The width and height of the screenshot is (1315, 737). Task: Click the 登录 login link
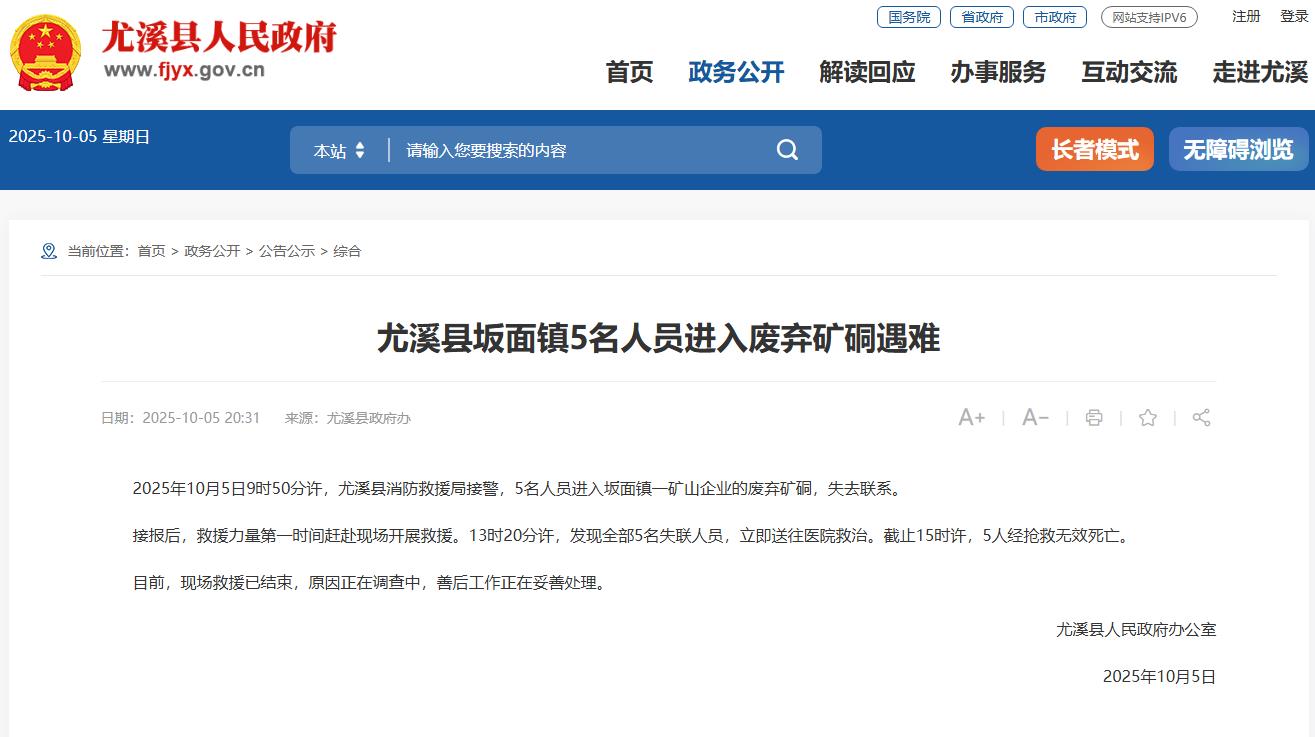[x=1294, y=16]
